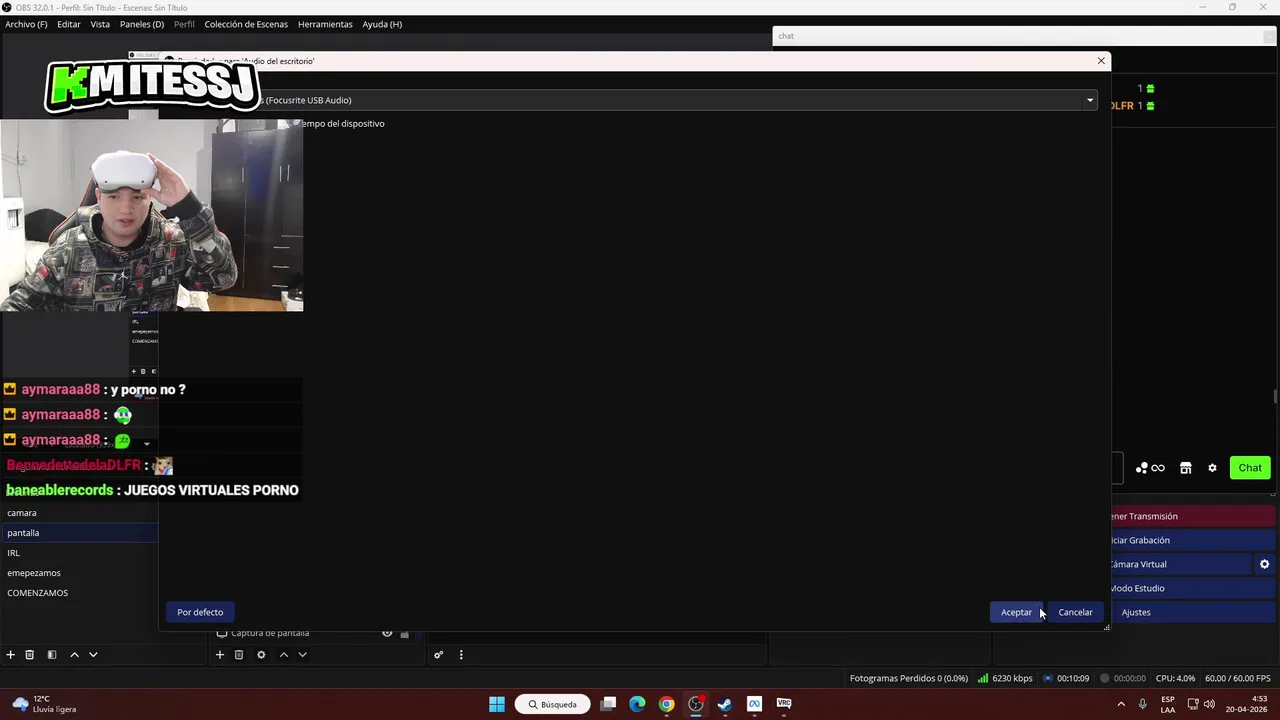Click Aceptar in properties dialog
1280x720 pixels.
1016,612
